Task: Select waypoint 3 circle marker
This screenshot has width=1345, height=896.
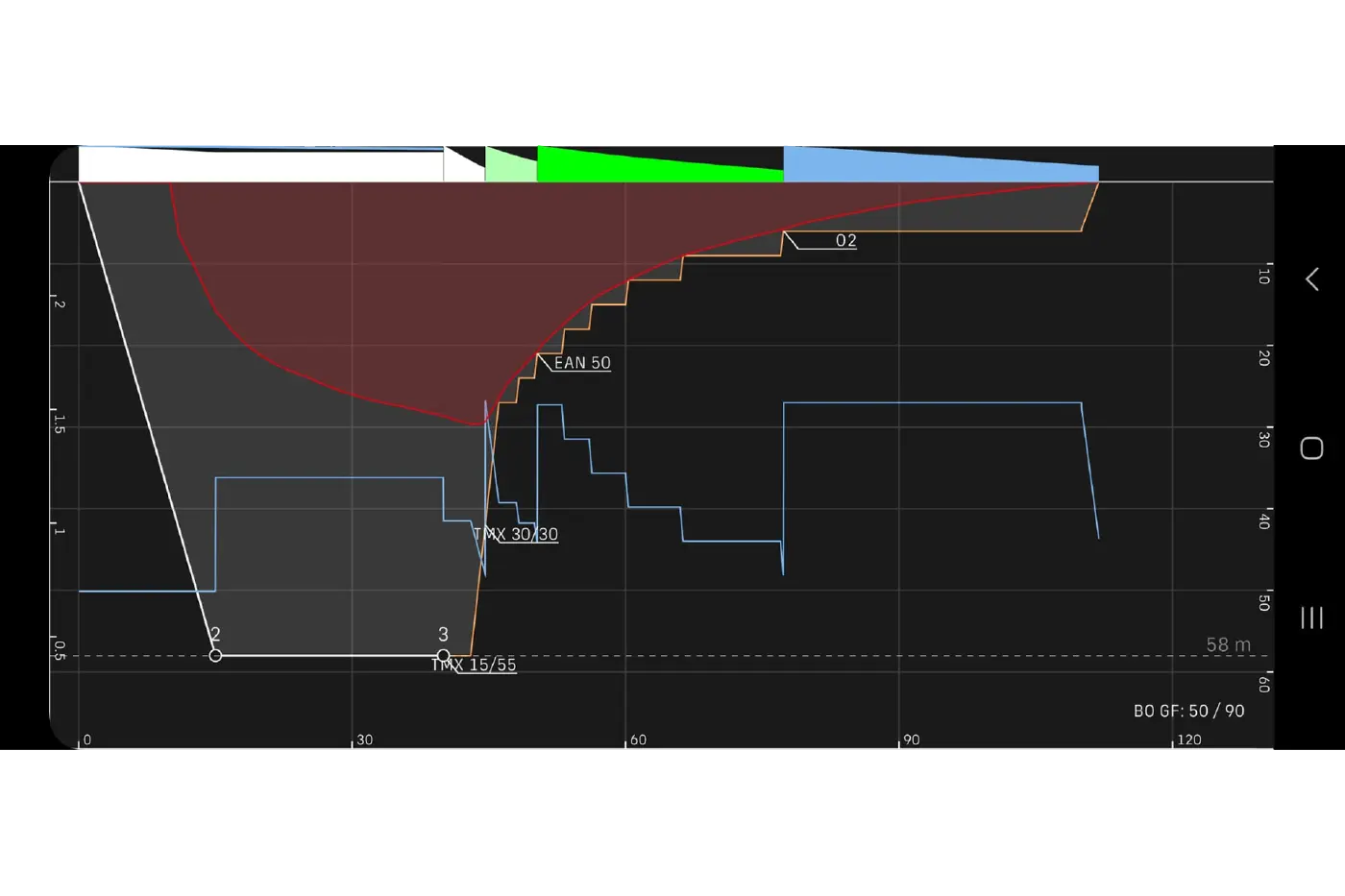Action: tap(443, 656)
